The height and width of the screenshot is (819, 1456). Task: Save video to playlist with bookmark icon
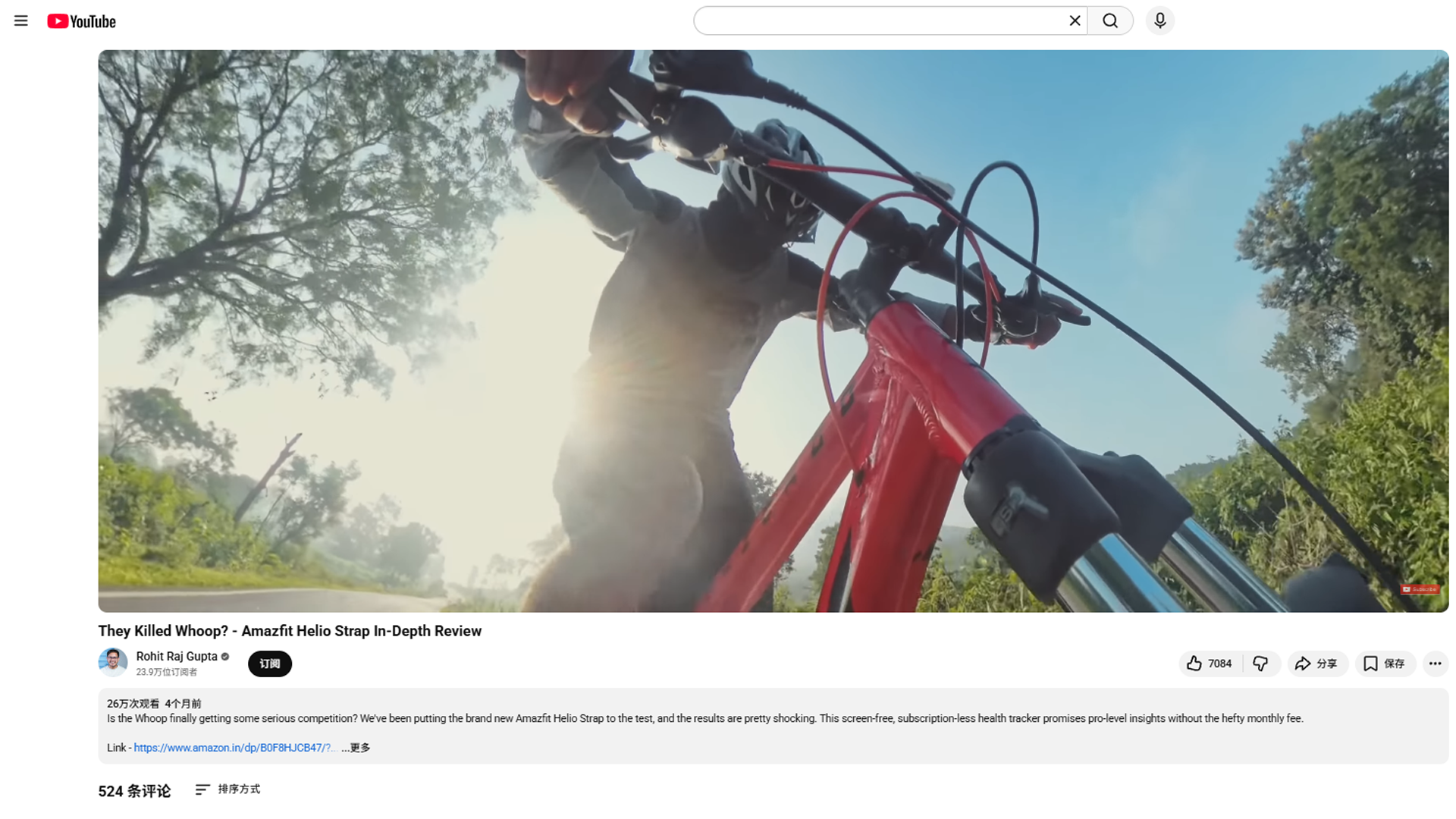click(1385, 664)
